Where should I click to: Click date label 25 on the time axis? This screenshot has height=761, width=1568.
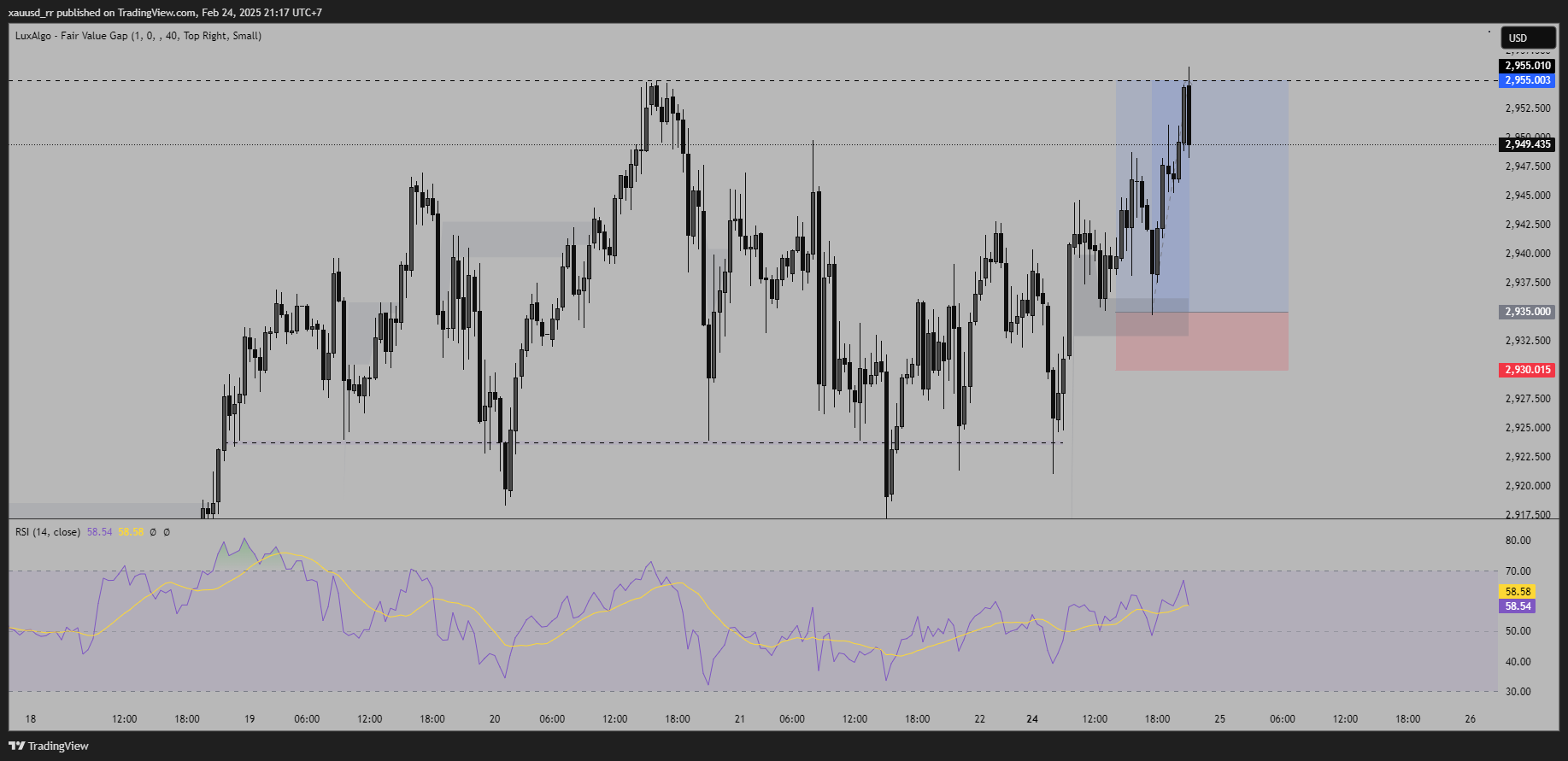[x=1220, y=719]
